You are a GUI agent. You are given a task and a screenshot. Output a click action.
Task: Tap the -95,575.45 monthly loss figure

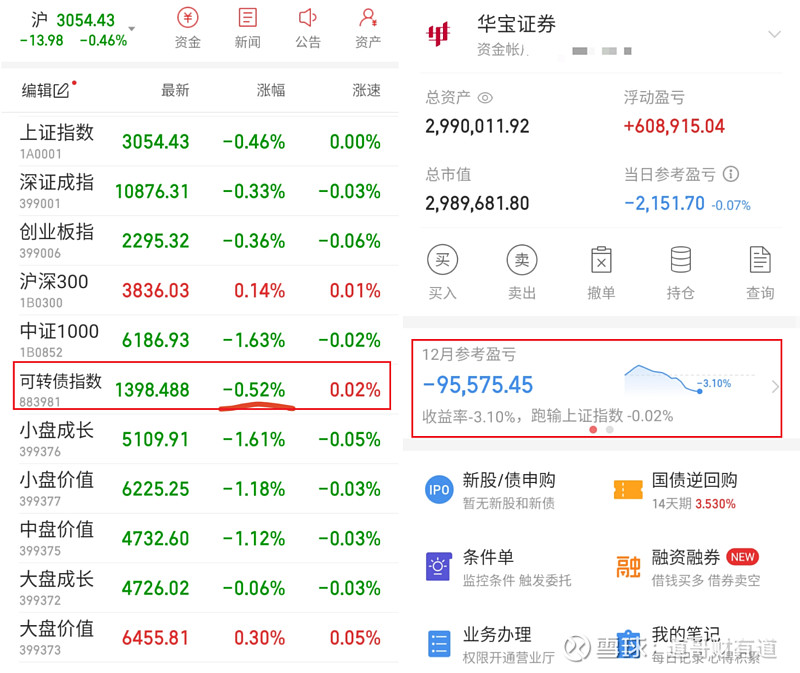point(478,385)
